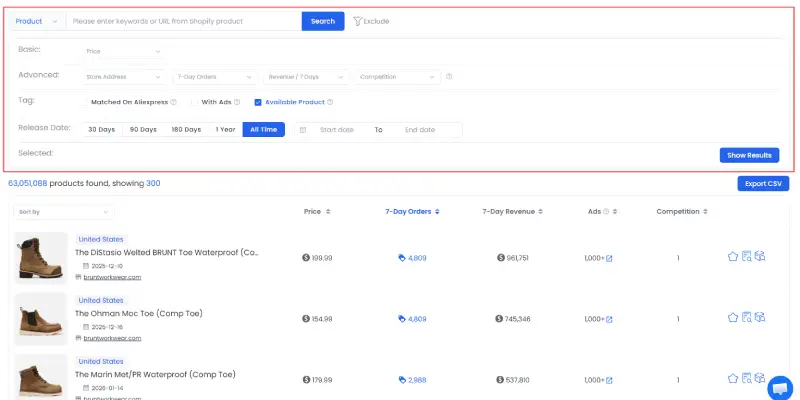Click the Start date field
The image size is (800, 400).
(337, 130)
